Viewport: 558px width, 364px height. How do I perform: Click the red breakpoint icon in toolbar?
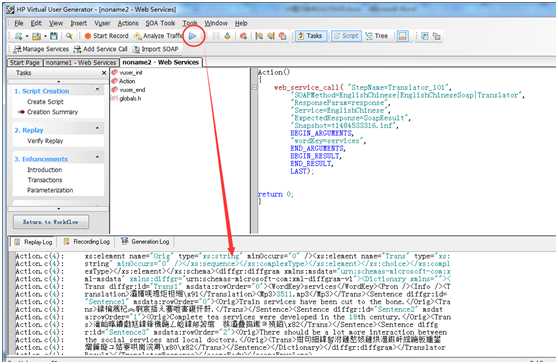click(x=243, y=36)
